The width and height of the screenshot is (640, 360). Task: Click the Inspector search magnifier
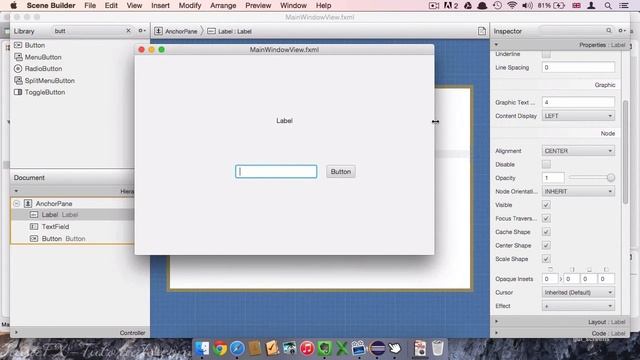(x=609, y=31)
